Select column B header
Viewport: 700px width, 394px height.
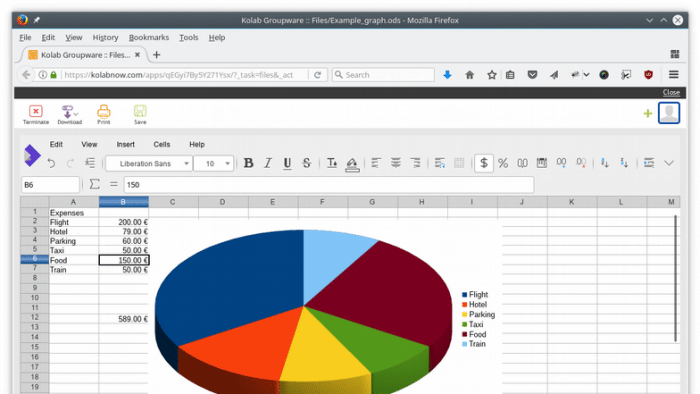coord(123,202)
